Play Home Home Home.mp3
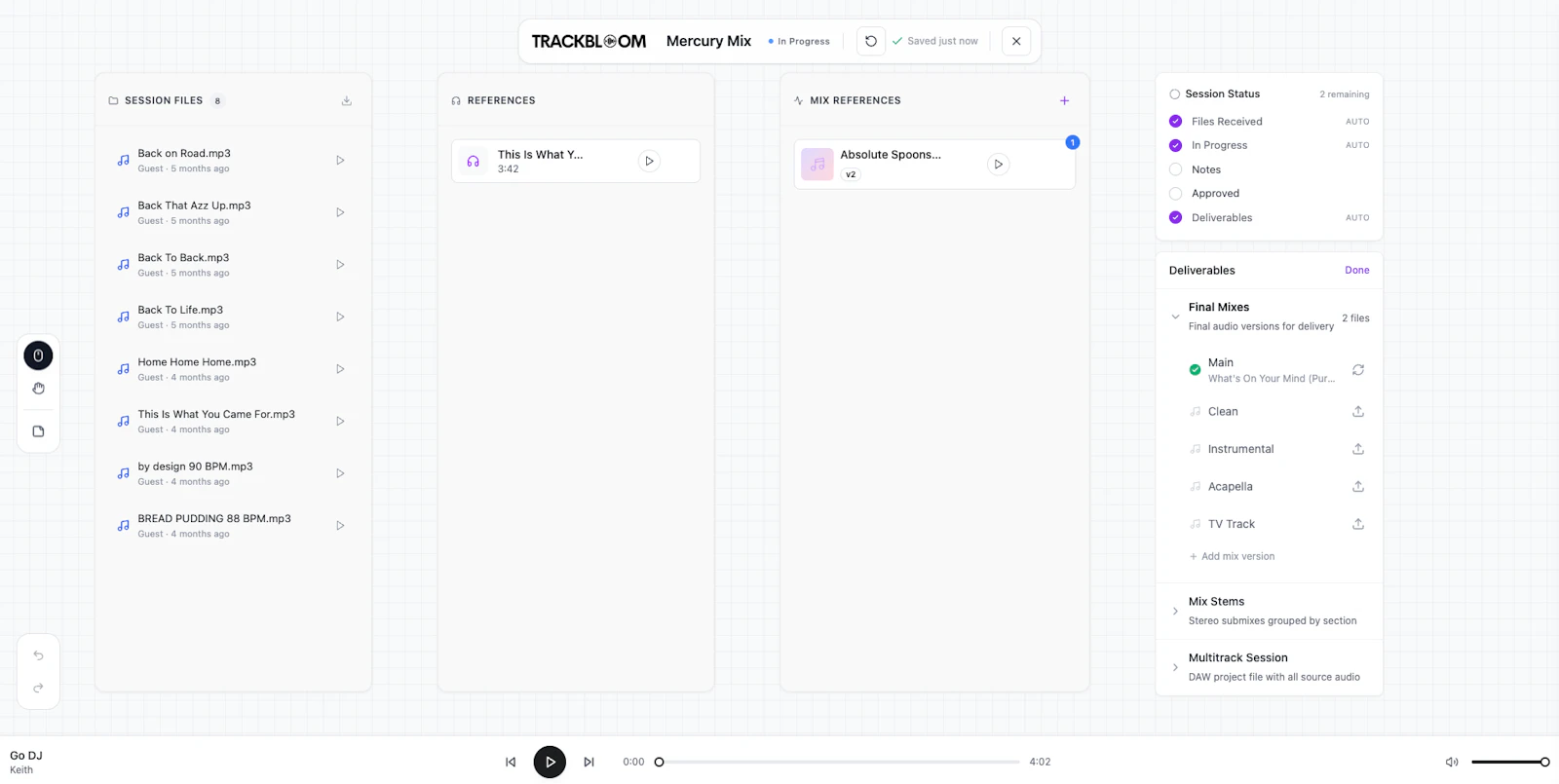The width and height of the screenshot is (1559, 784). click(340, 369)
